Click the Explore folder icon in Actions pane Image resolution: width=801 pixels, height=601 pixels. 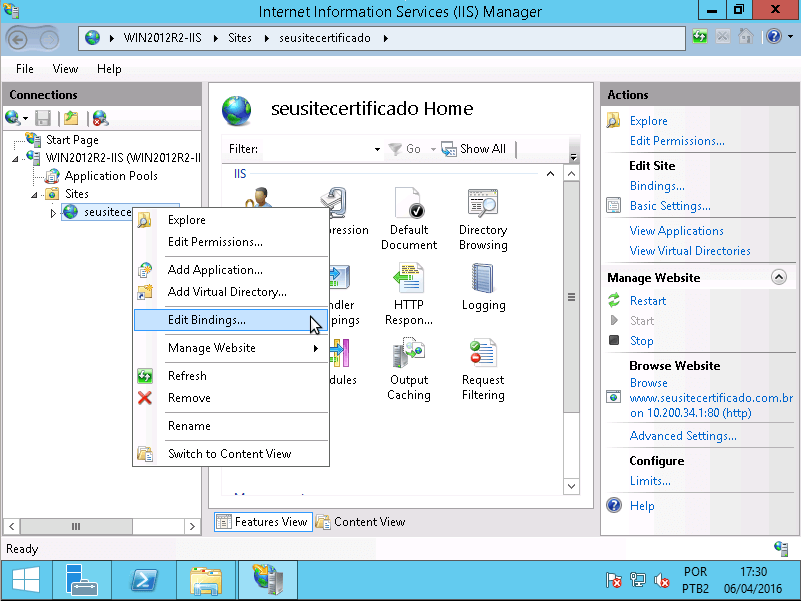pyautogui.click(x=613, y=121)
